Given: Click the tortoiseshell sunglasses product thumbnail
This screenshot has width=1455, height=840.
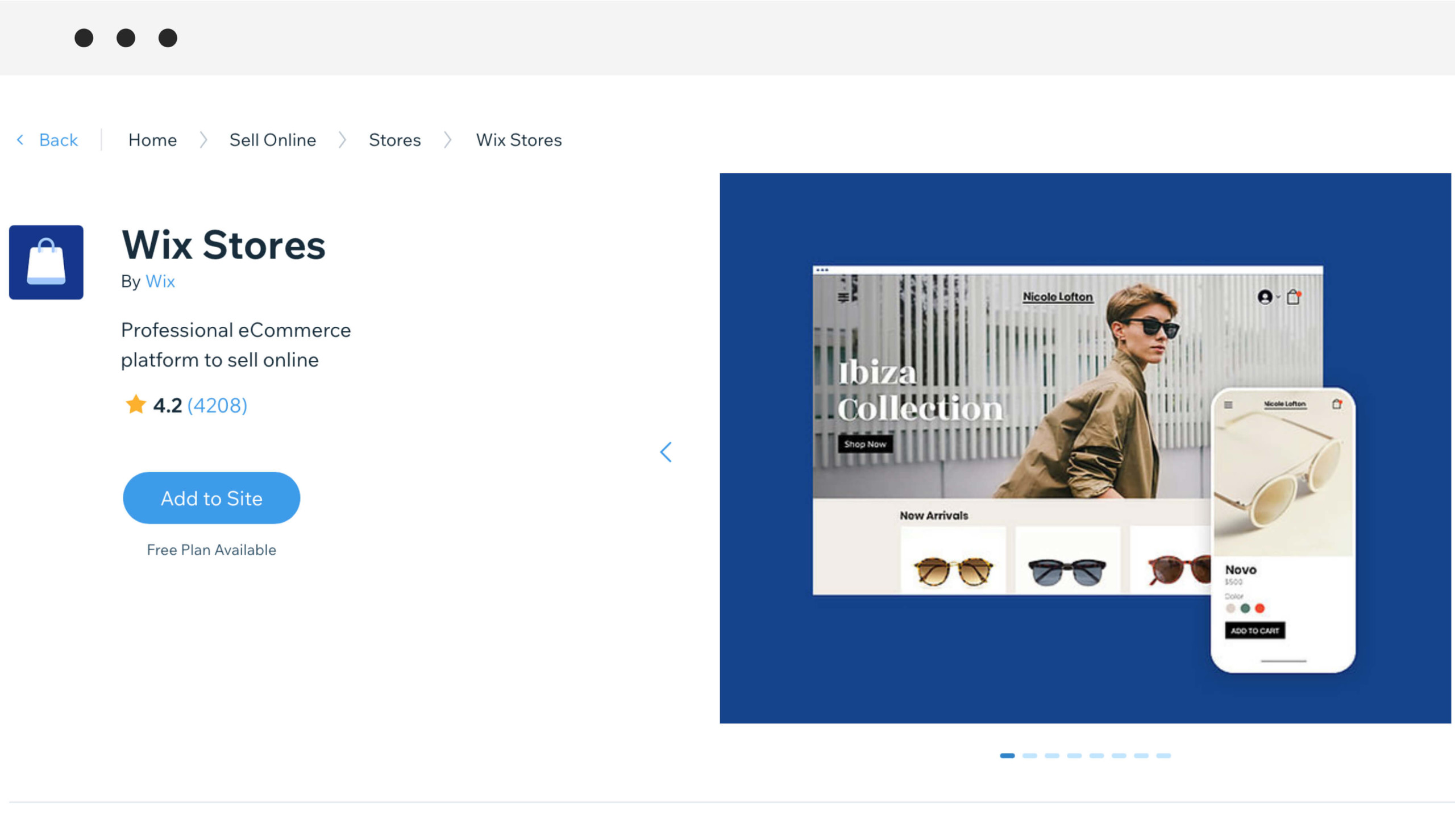Looking at the screenshot, I should coord(953,560).
